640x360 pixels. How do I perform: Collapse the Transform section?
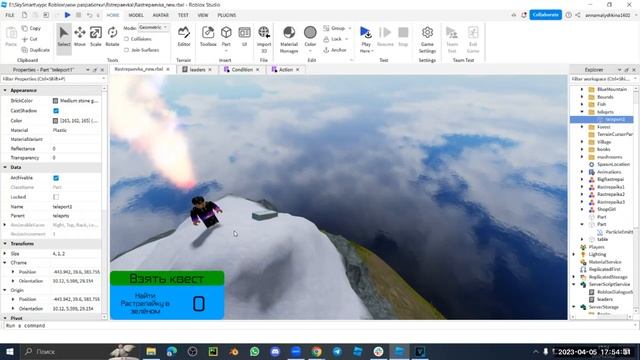coord(5,244)
